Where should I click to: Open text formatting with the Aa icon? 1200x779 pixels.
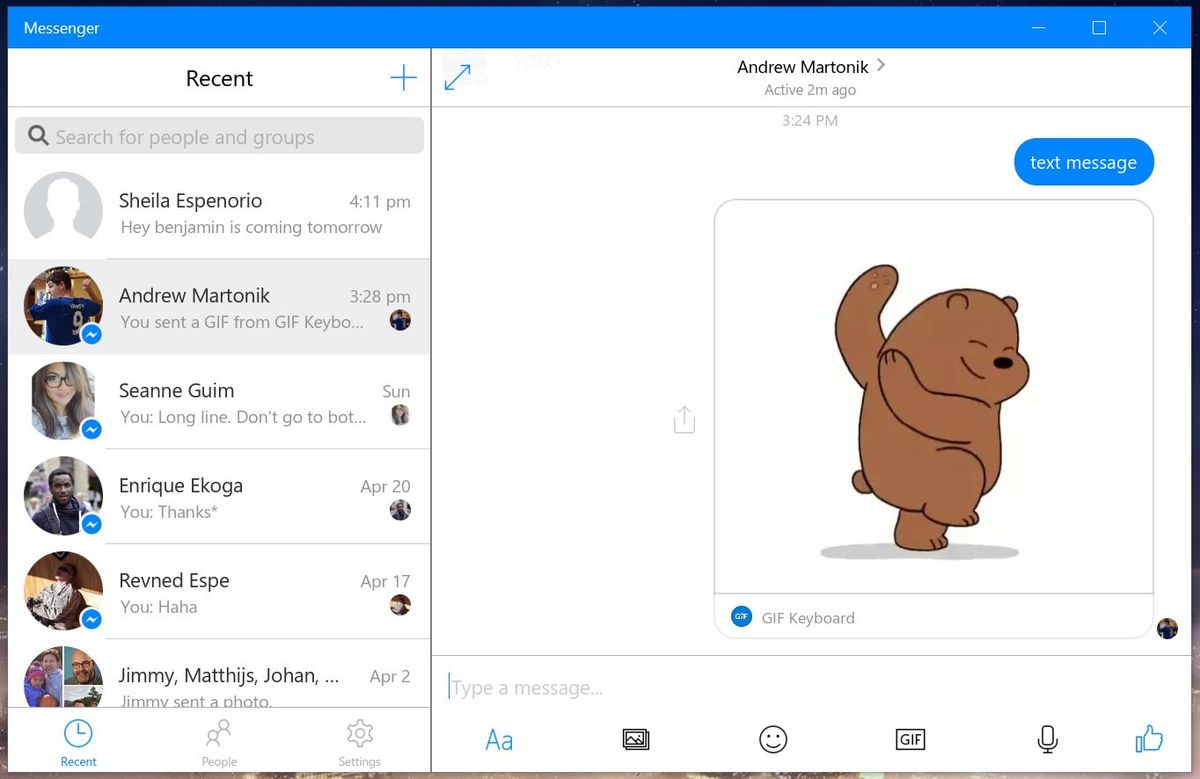pyautogui.click(x=498, y=740)
